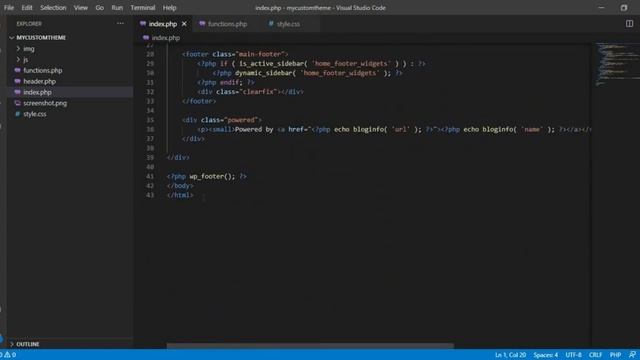Open errors and warnings status indicator

click(x=8, y=355)
